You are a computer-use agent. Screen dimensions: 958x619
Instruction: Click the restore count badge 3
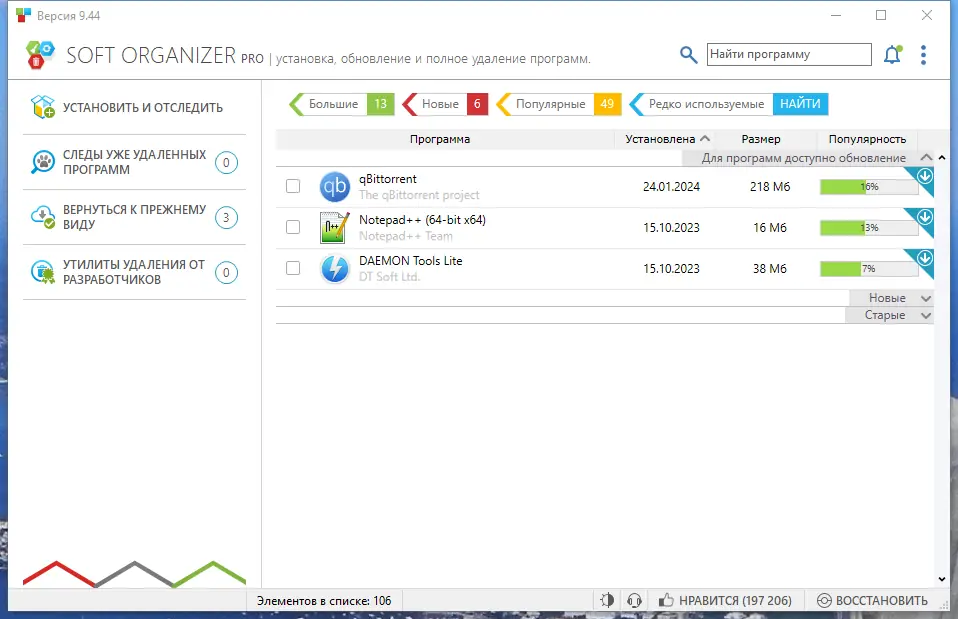pos(226,218)
